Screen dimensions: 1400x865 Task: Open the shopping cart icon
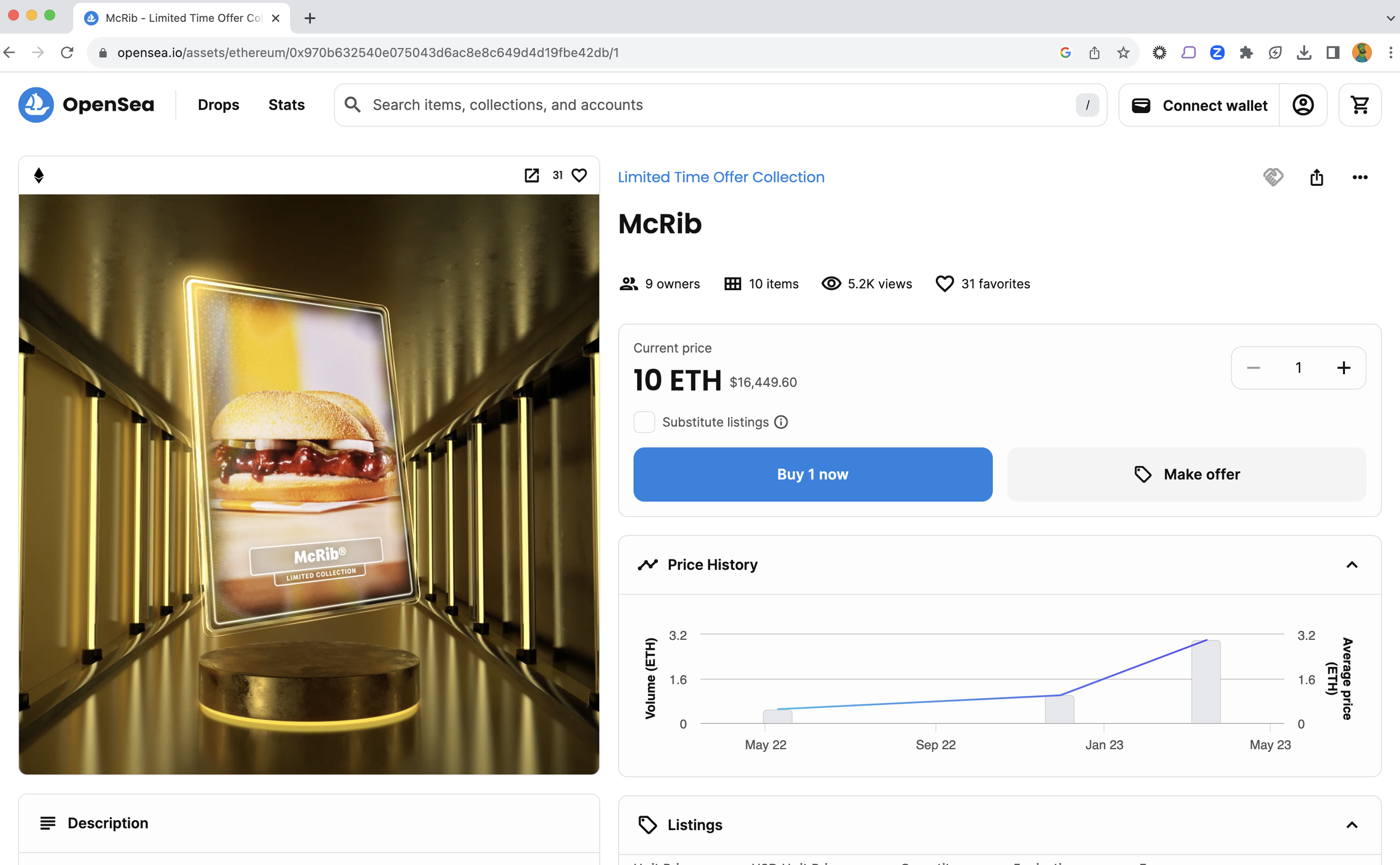click(x=1359, y=105)
